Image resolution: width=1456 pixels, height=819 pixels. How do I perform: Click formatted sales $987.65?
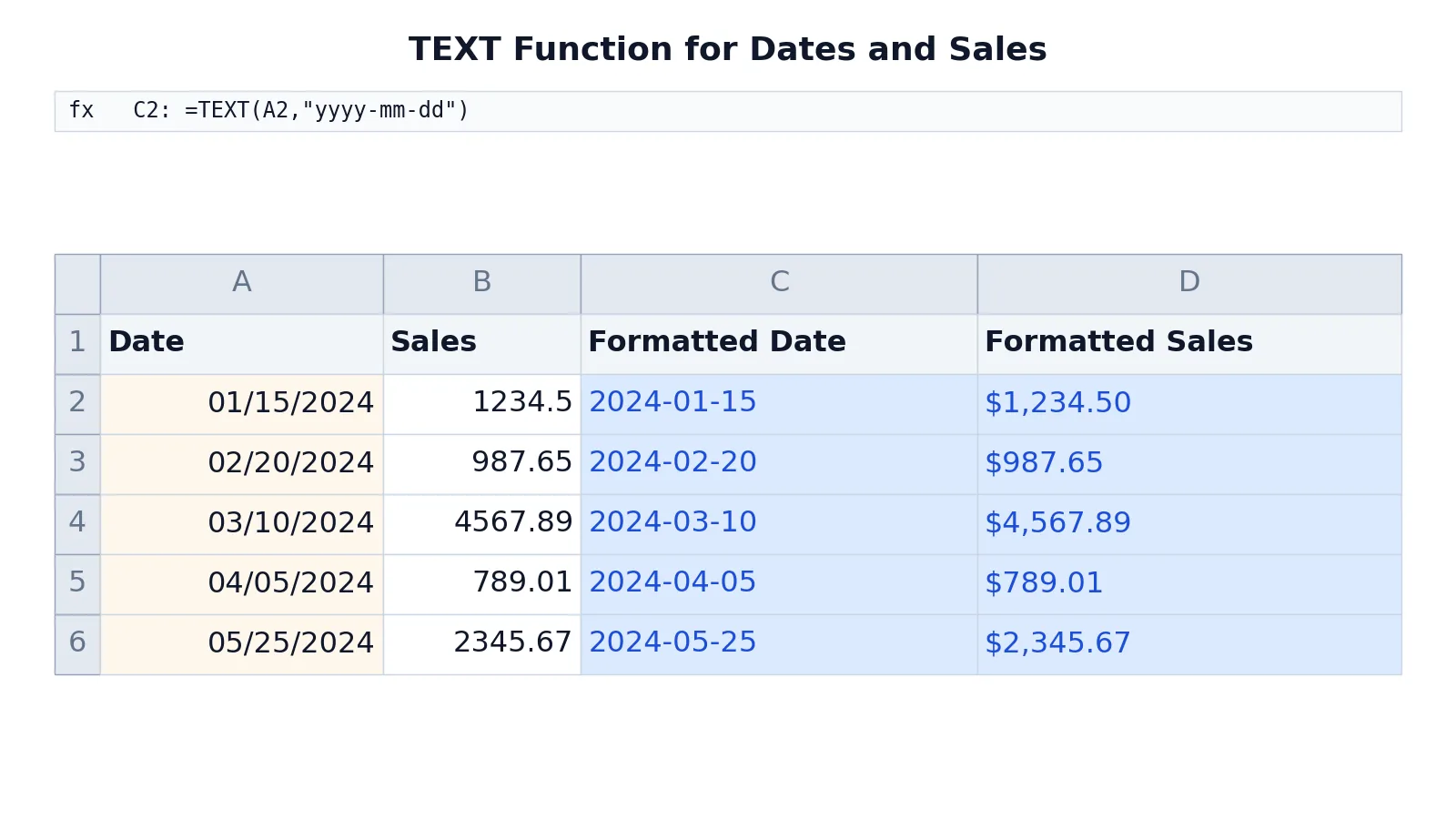point(1189,464)
